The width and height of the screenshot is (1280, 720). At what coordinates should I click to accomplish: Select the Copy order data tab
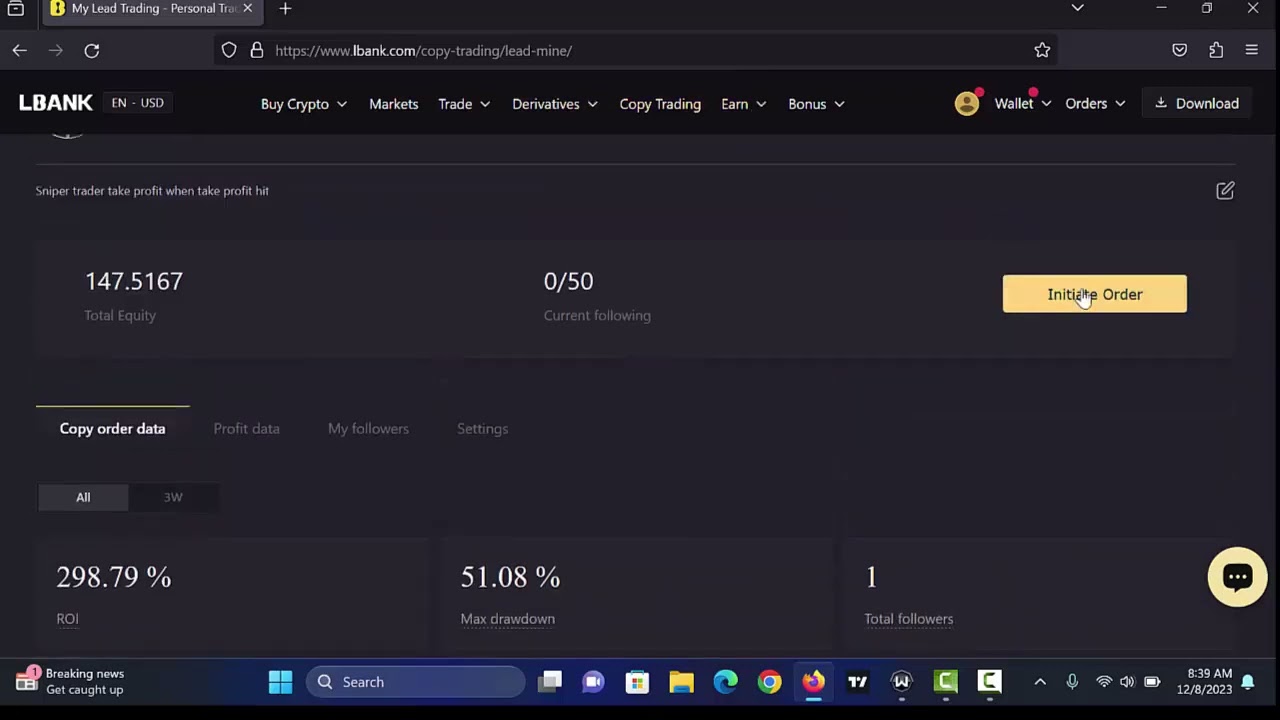(x=112, y=428)
